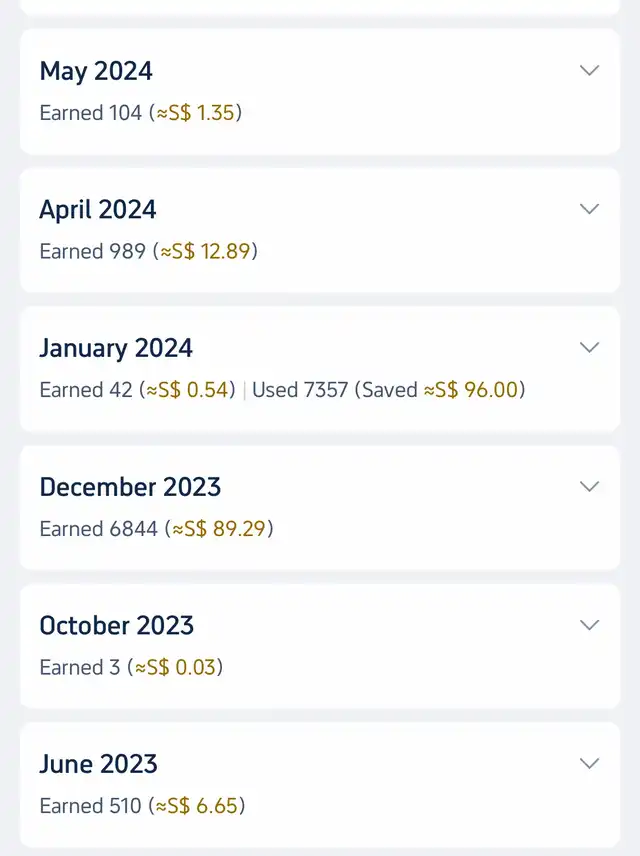Screen dimensions: 640x856
Task: Click the 'Earned 6844' text
Action: coord(98,529)
